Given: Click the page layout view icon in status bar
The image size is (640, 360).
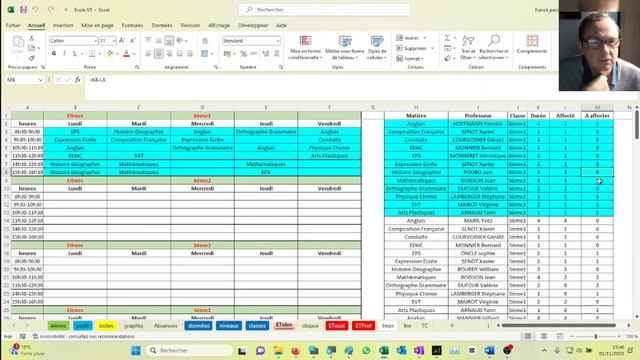Looking at the screenshot, I should click(544, 336).
